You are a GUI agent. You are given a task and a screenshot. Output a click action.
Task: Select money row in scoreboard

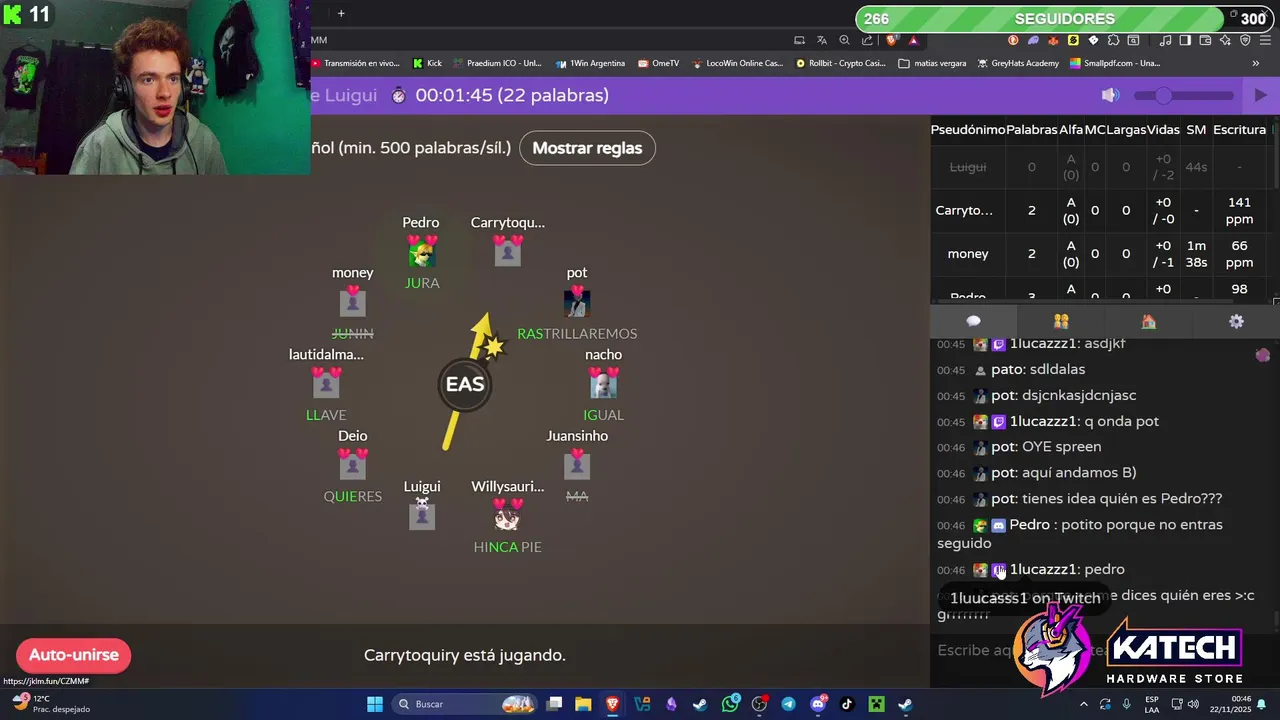click(x=1101, y=254)
